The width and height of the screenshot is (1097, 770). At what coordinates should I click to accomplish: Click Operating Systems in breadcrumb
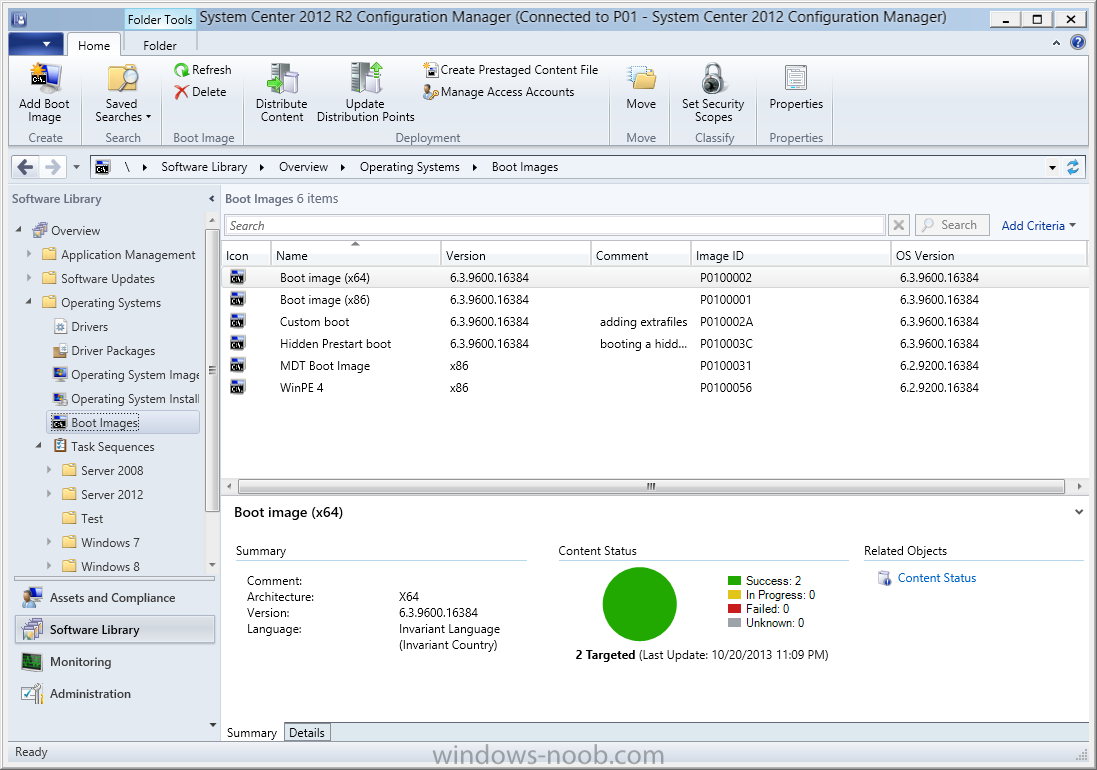(409, 167)
